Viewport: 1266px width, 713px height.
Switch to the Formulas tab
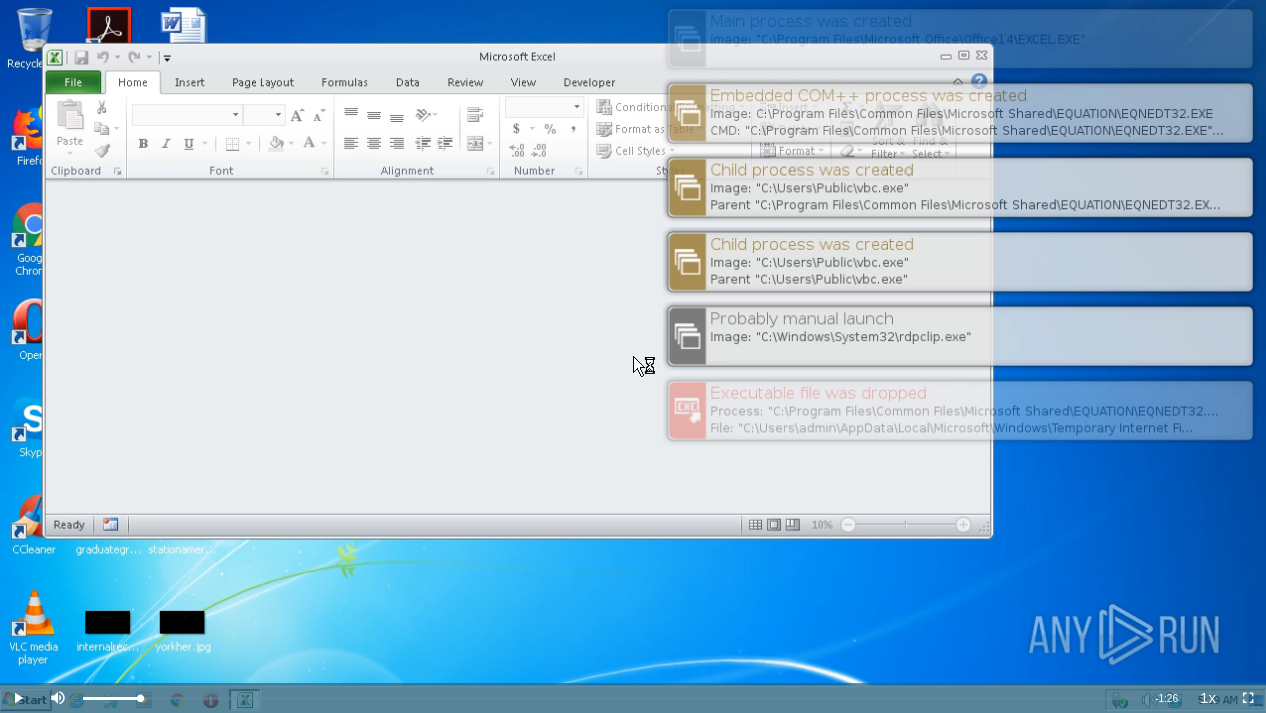tap(345, 83)
